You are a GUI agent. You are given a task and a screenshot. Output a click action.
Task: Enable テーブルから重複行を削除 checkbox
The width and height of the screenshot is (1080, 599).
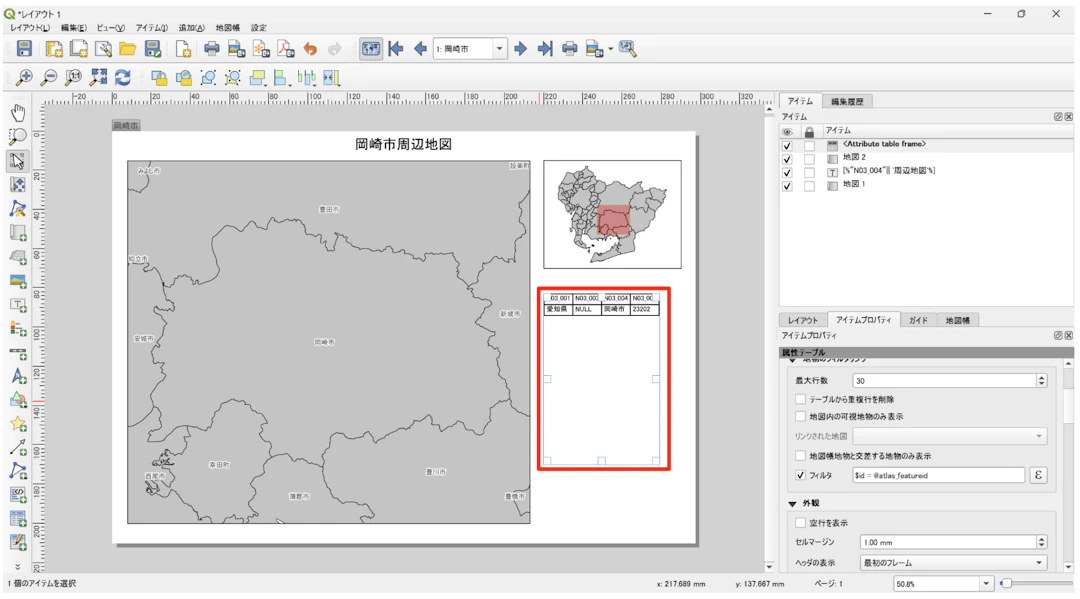tap(801, 399)
